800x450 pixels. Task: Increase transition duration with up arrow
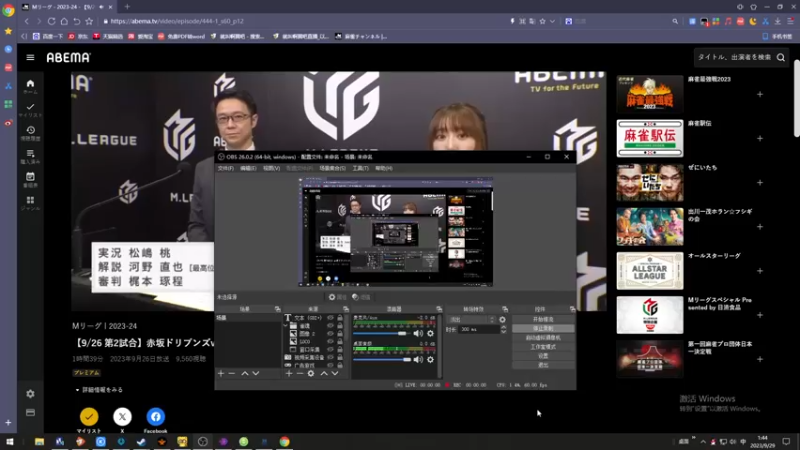[x=504, y=328]
